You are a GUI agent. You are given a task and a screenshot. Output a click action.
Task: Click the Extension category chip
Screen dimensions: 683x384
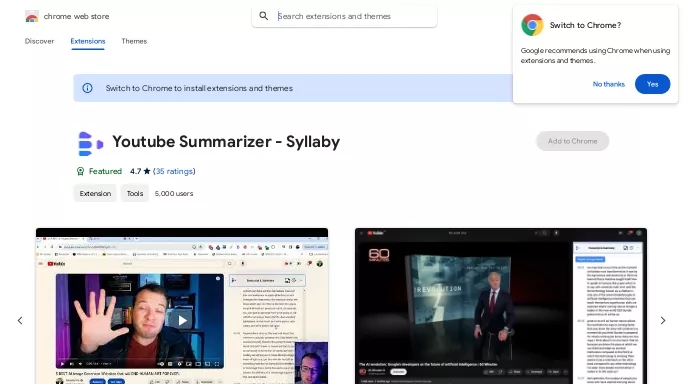(95, 193)
